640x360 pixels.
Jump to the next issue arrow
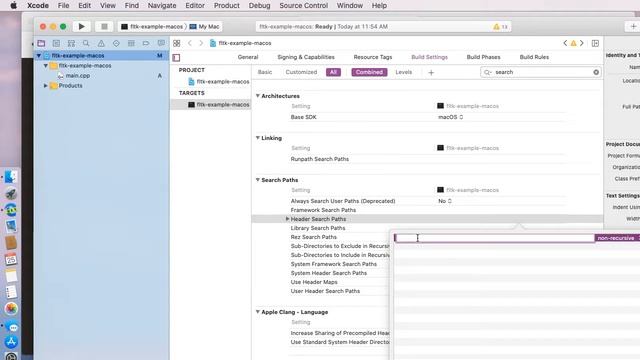pyautogui.click(x=582, y=43)
